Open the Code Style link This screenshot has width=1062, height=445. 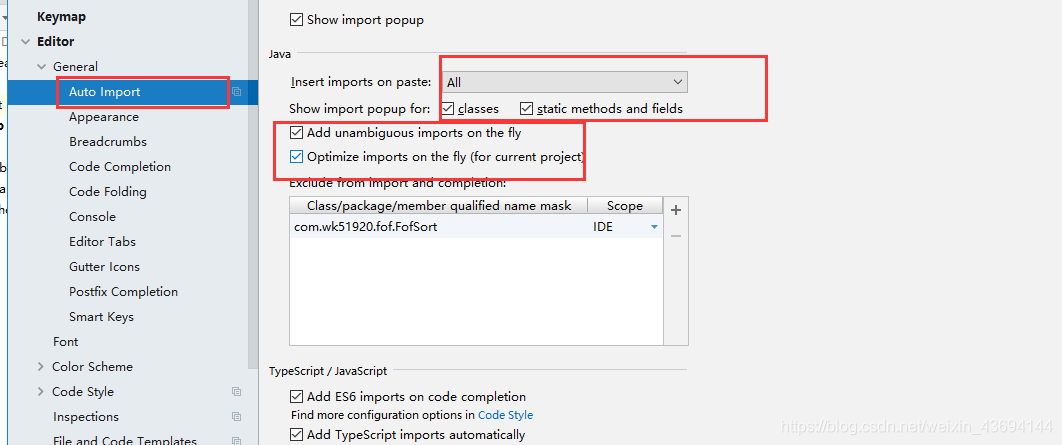[505, 415]
